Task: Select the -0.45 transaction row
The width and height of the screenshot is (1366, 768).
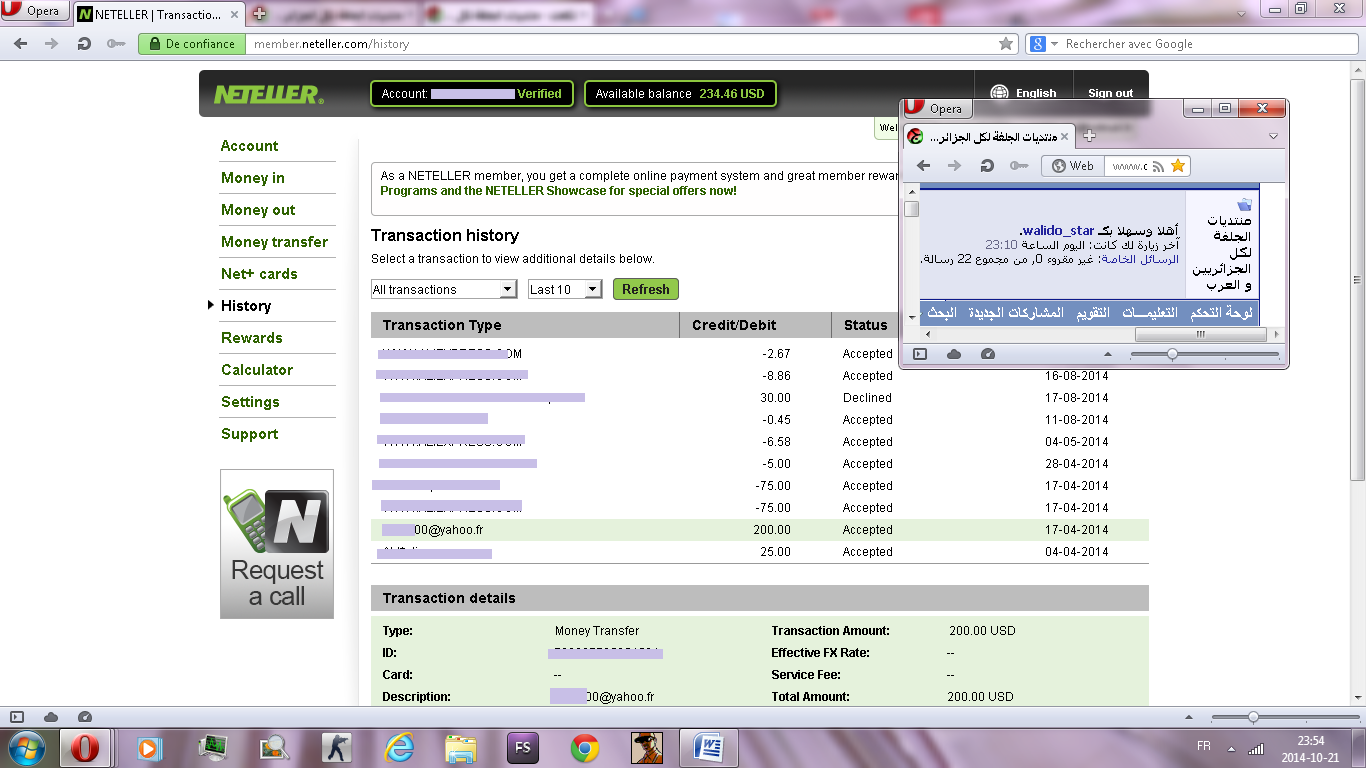Action: point(759,420)
